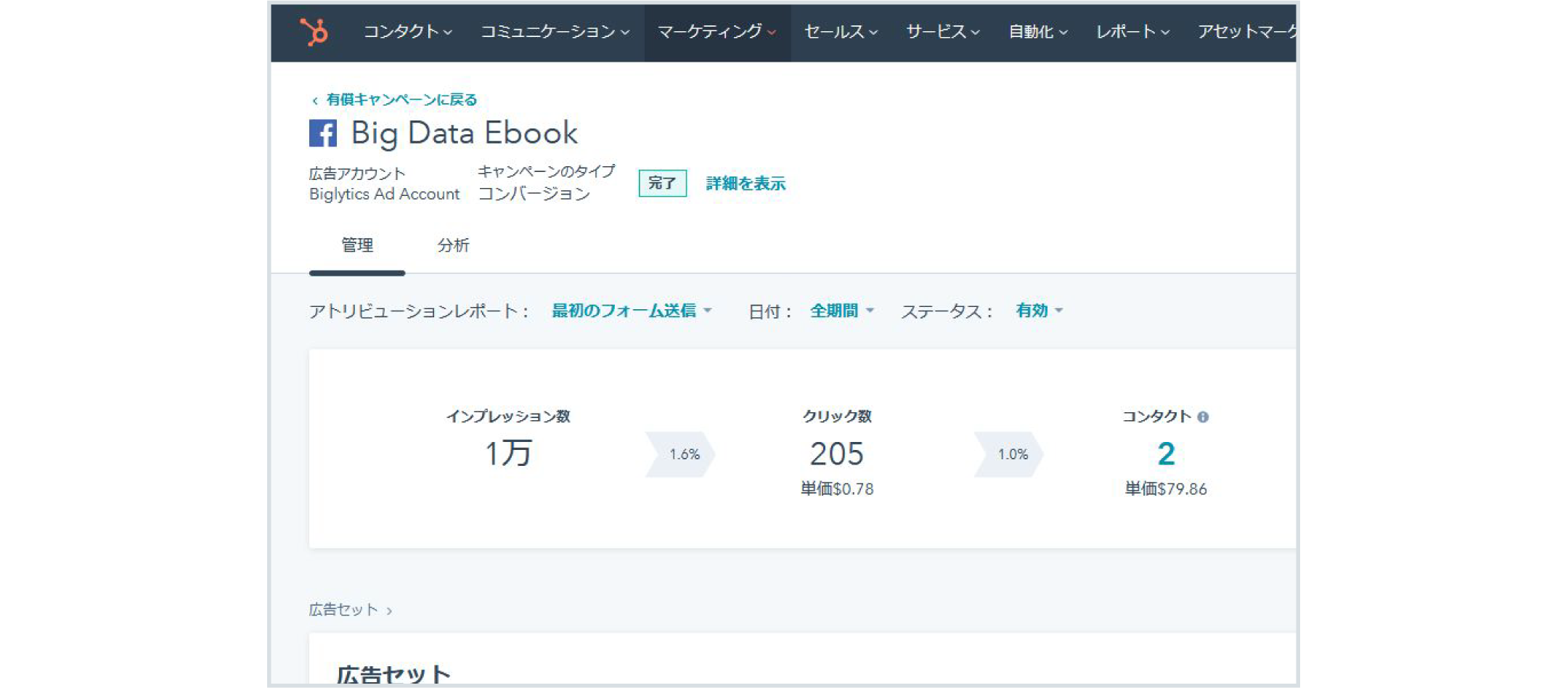Open the アセットマーケット menu at the bar's edge
Screen dimensions: 1568x688
[x=1246, y=32]
